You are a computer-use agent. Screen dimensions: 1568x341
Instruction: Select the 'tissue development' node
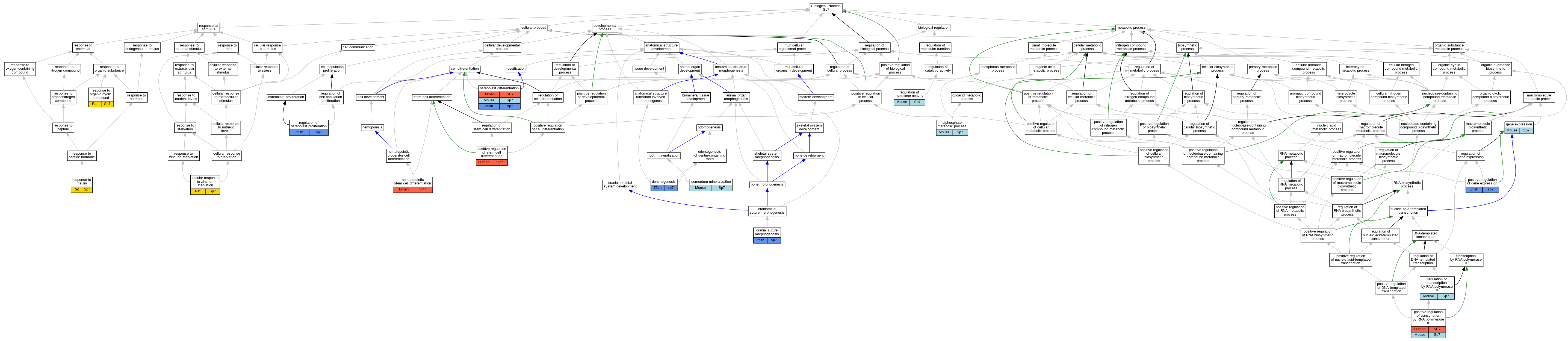[x=649, y=69]
